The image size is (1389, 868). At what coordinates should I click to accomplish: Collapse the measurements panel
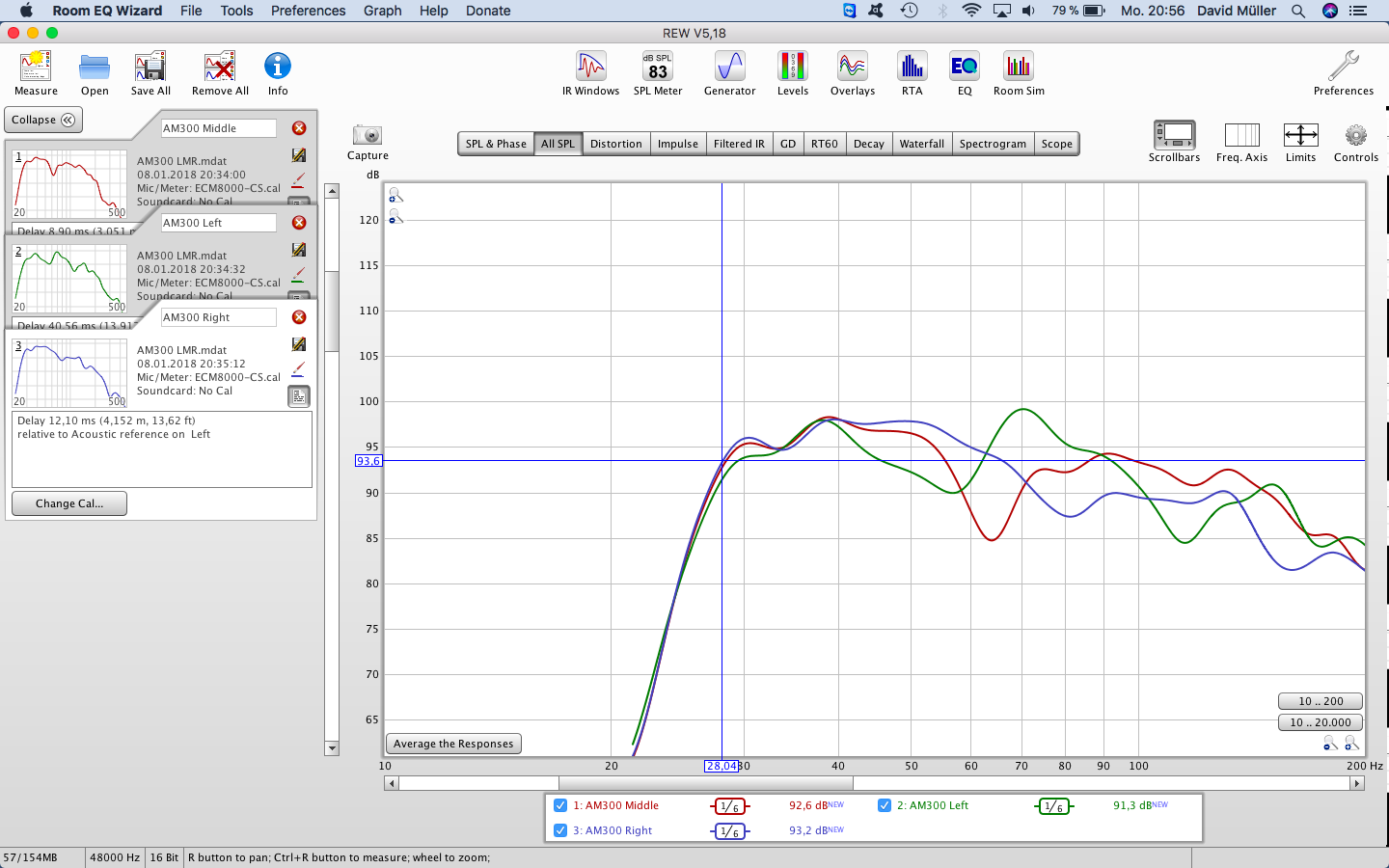click(x=43, y=120)
